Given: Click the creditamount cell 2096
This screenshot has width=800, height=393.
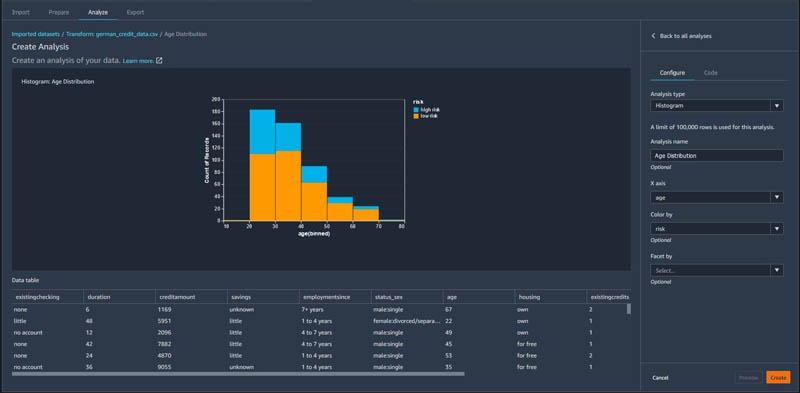Looking at the screenshot, I should coord(164,333).
